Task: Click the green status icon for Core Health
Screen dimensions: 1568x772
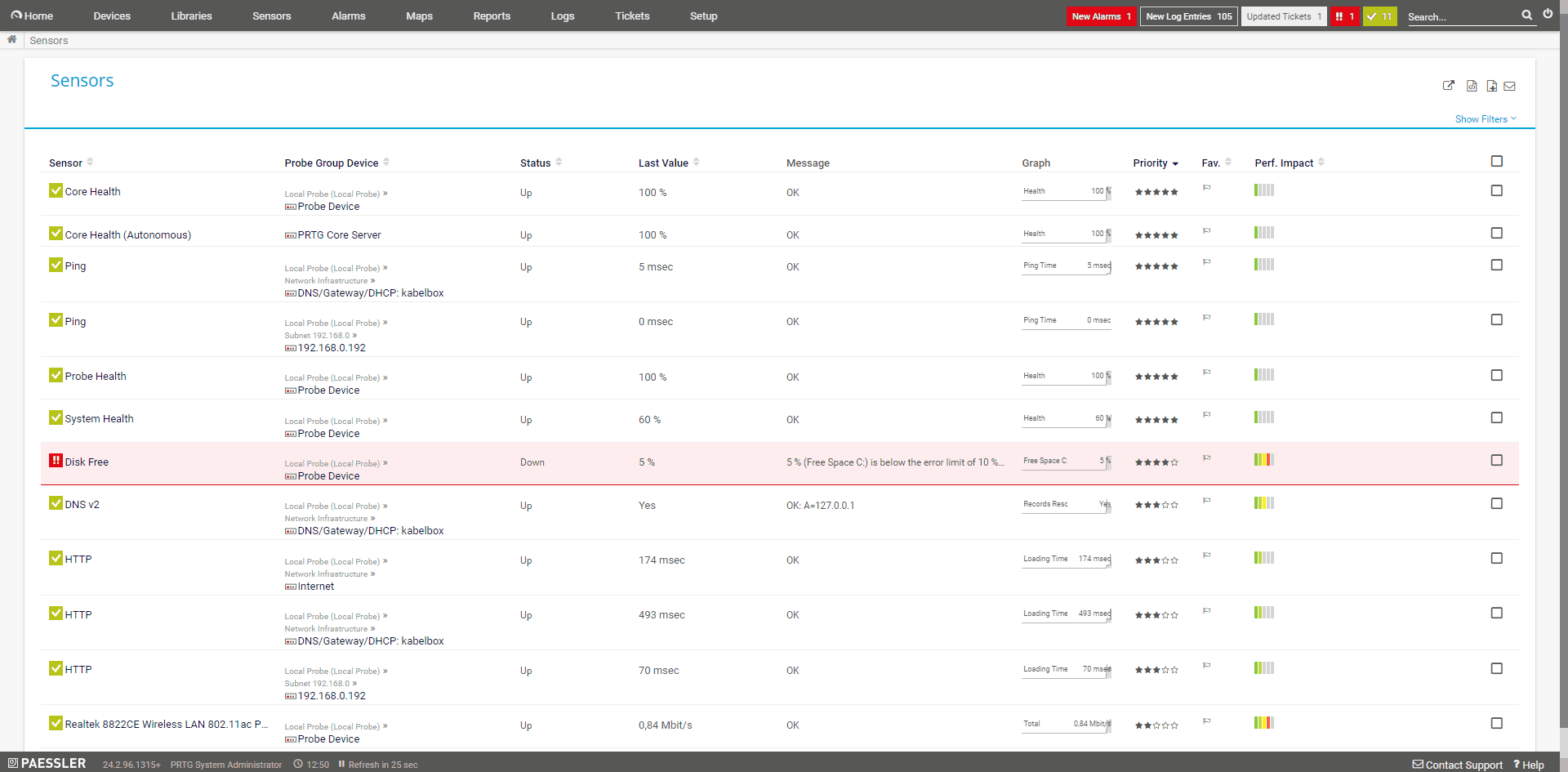Action: (56, 190)
